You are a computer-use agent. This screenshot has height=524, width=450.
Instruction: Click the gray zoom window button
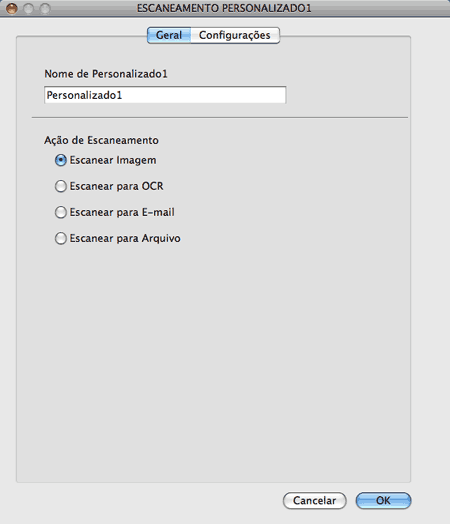pyautogui.click(x=45, y=8)
